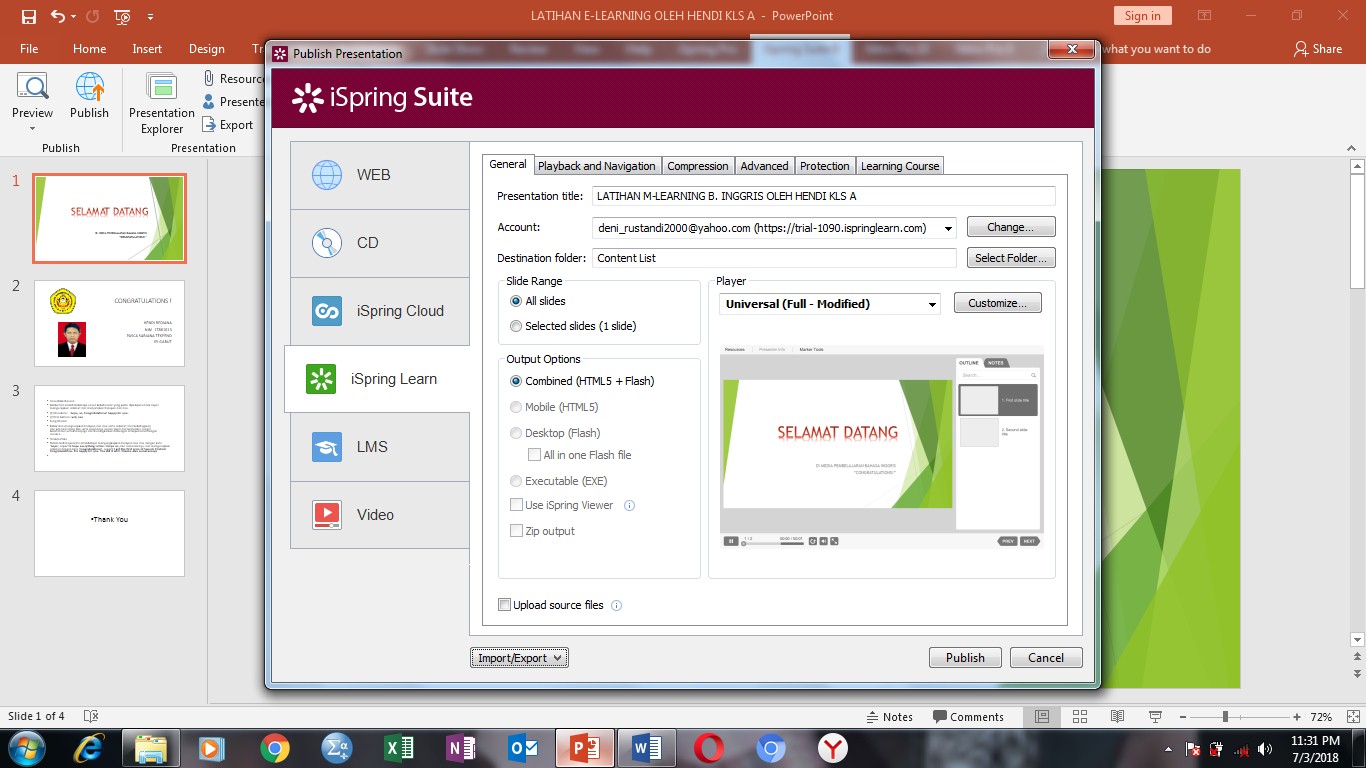Open Customize Quick Access Toolbar dropdown
1366x768 pixels.
[x=150, y=17]
